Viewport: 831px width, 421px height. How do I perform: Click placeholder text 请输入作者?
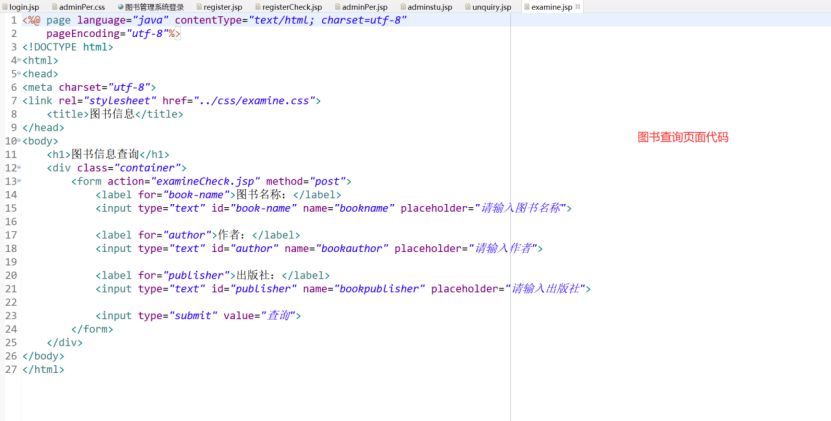click(x=503, y=249)
